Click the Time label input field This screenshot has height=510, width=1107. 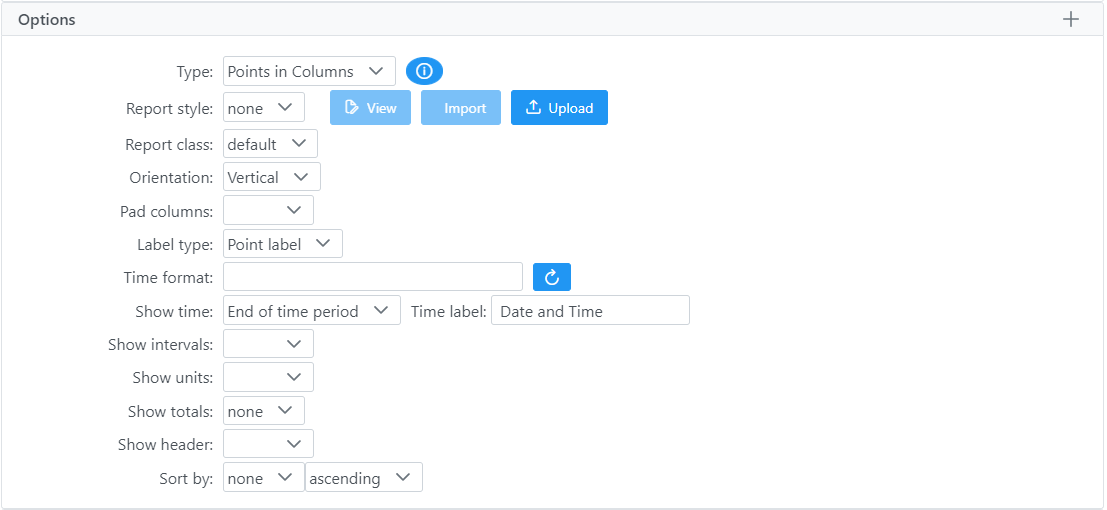point(590,311)
